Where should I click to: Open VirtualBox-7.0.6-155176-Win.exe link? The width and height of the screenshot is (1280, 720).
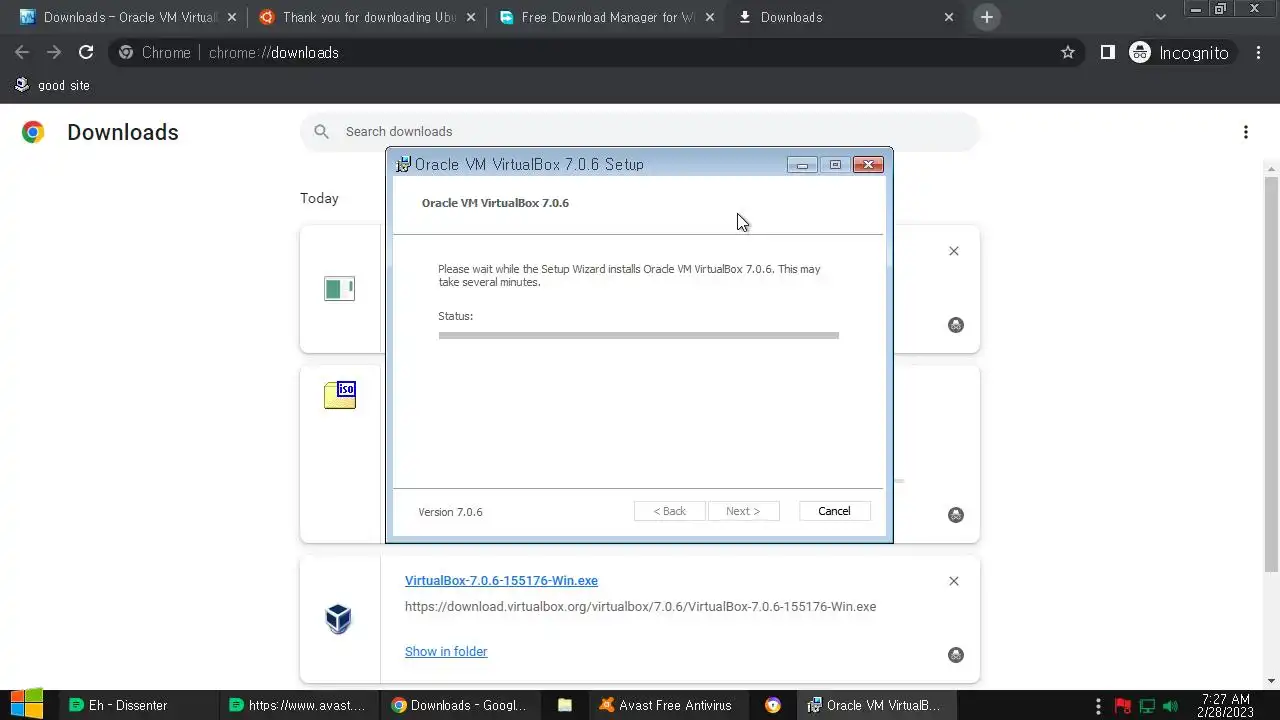point(501,581)
